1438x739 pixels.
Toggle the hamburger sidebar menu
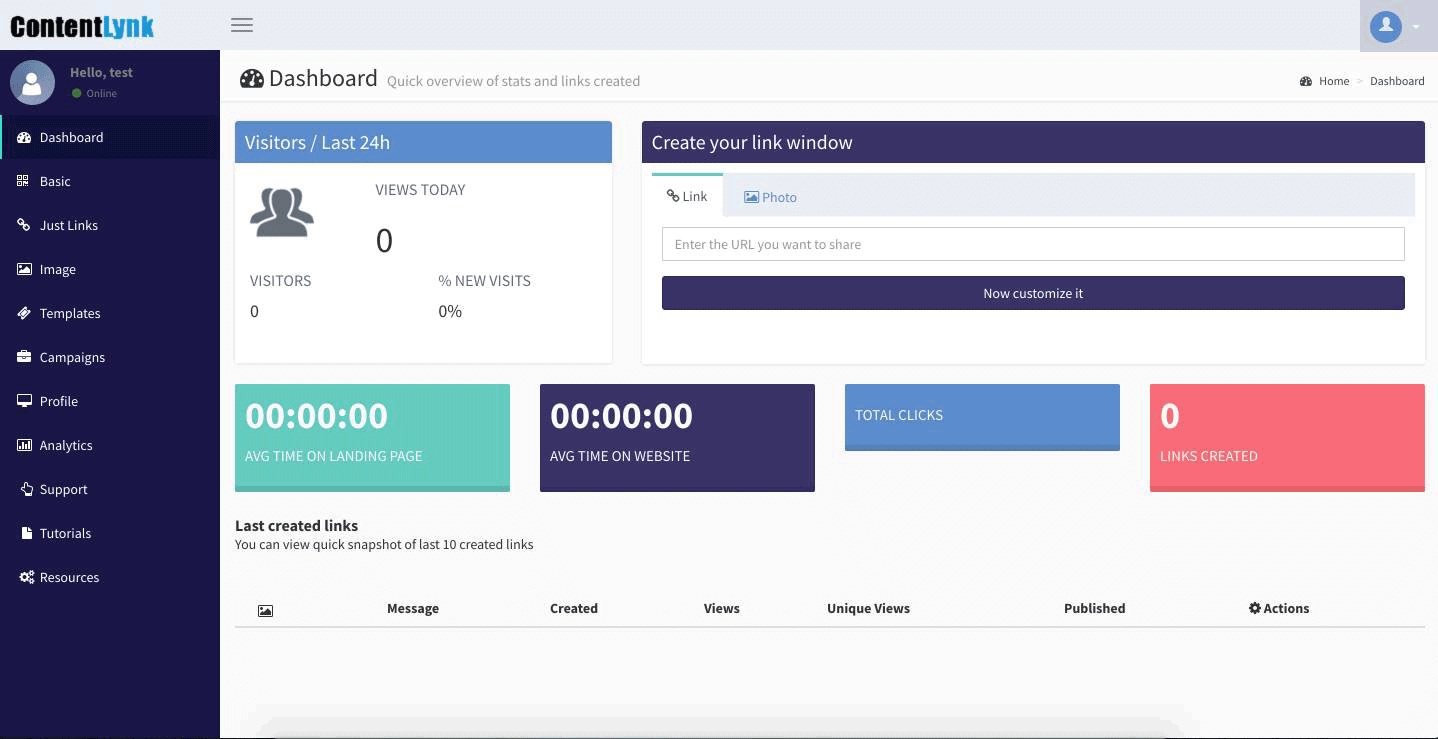point(242,25)
